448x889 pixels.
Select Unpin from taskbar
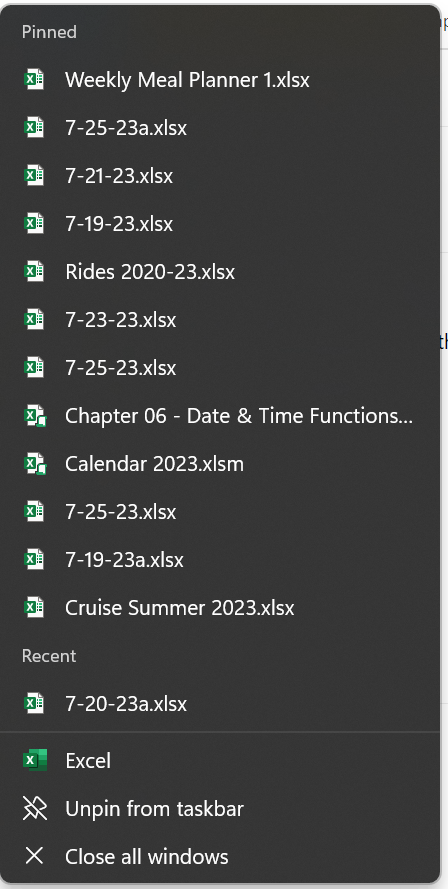(x=220, y=808)
